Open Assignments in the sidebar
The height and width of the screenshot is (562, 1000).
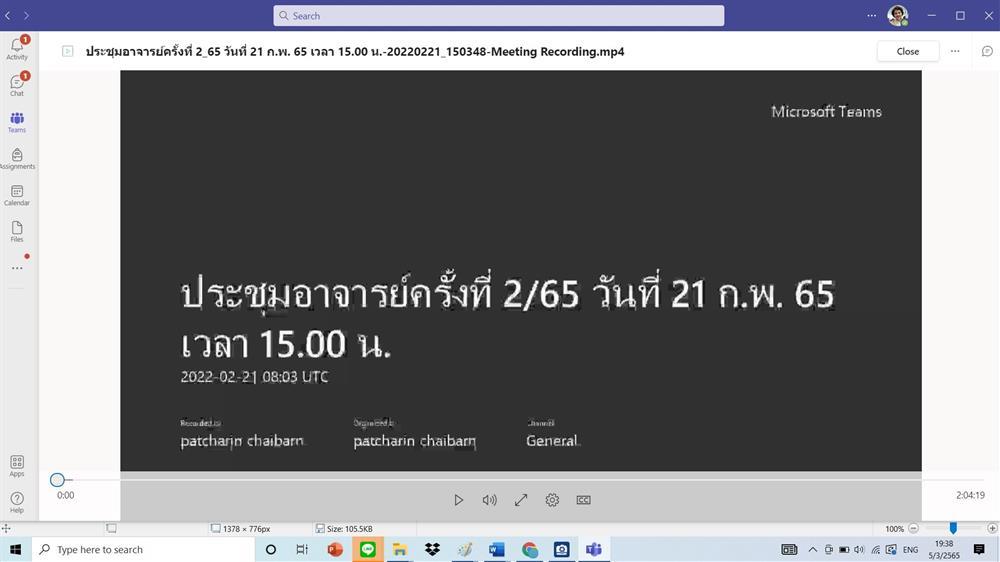(17, 158)
